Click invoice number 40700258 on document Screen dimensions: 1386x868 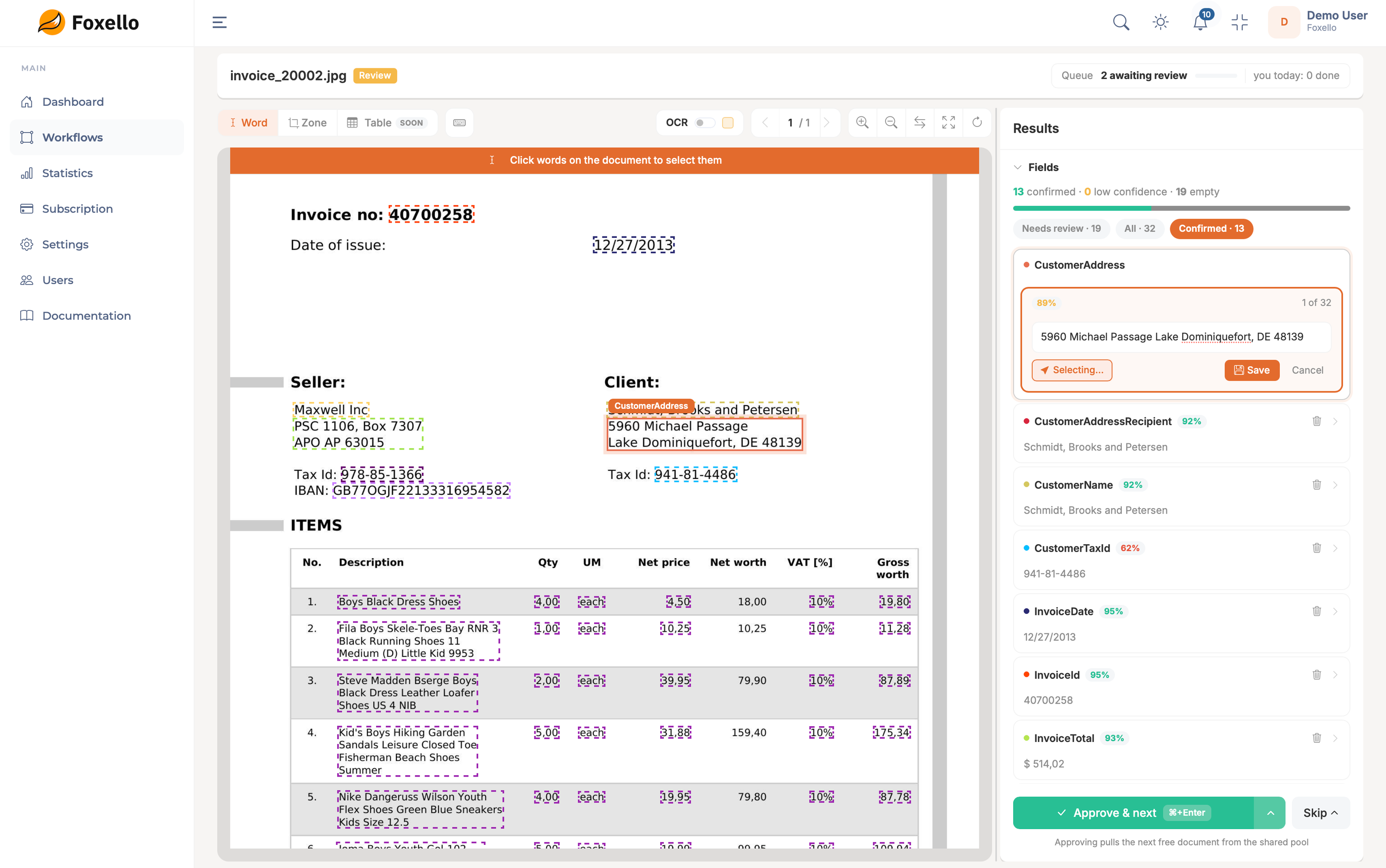coord(431,214)
